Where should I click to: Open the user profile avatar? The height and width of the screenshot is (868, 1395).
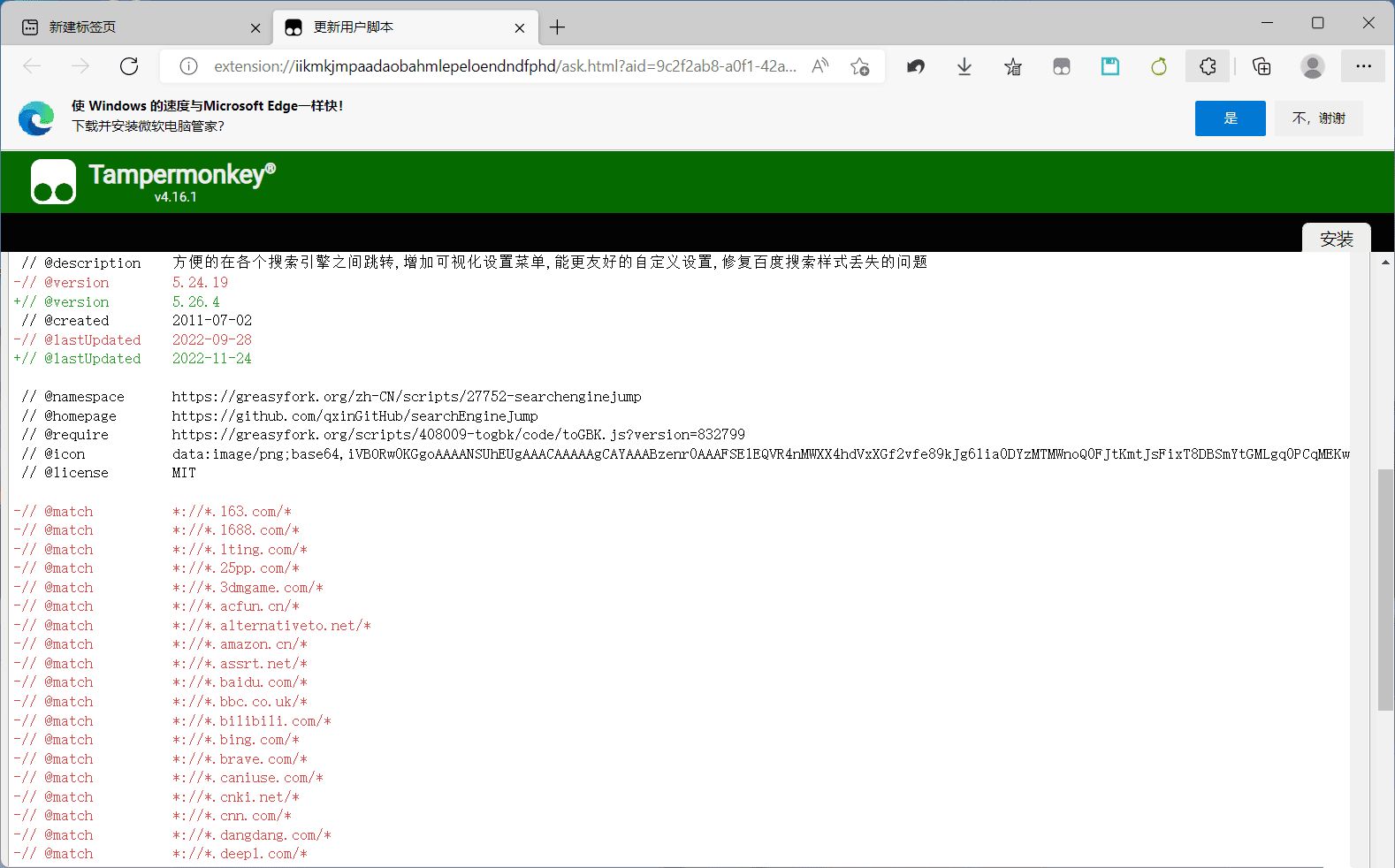coord(1313,66)
